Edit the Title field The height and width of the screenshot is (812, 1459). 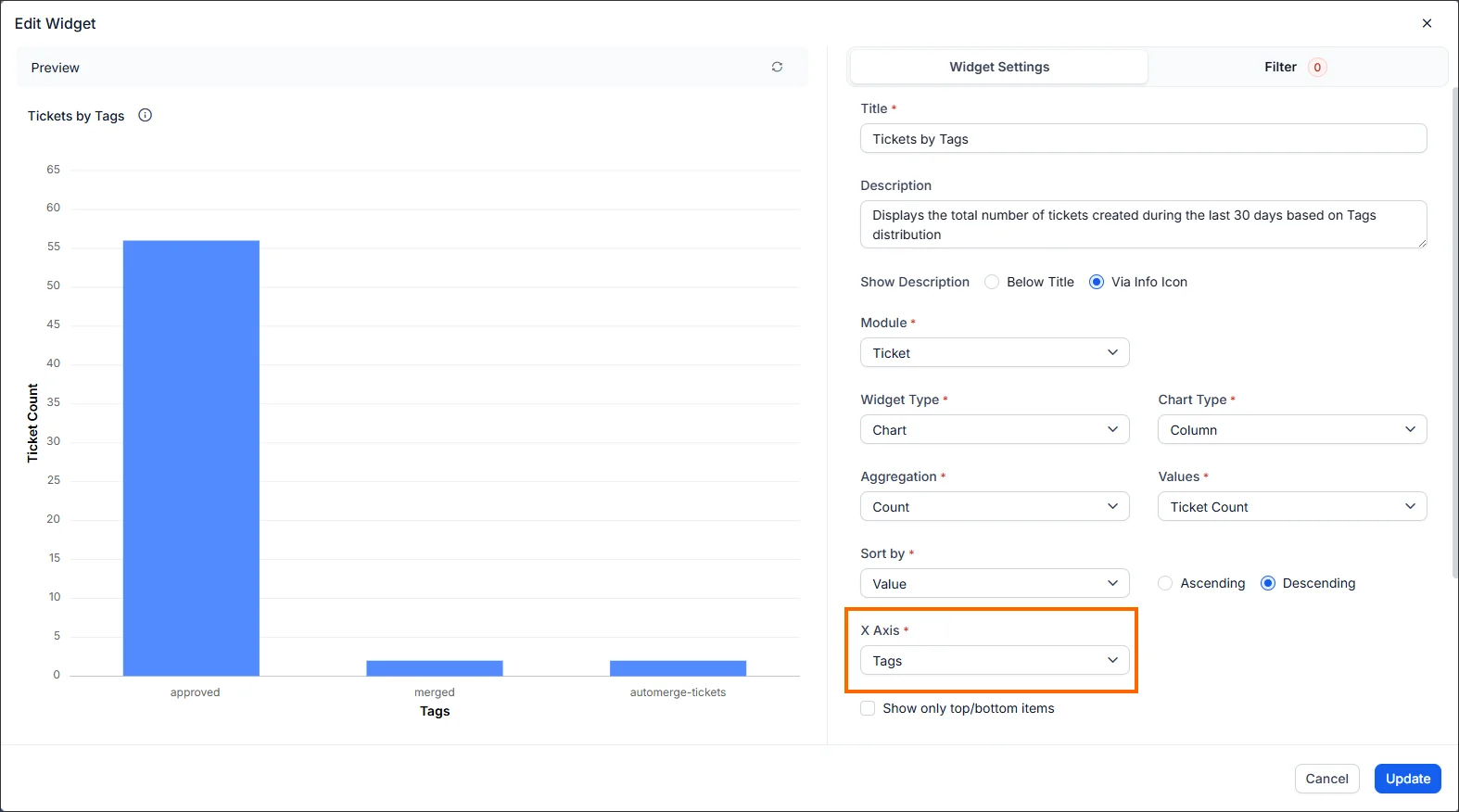[x=1143, y=138]
